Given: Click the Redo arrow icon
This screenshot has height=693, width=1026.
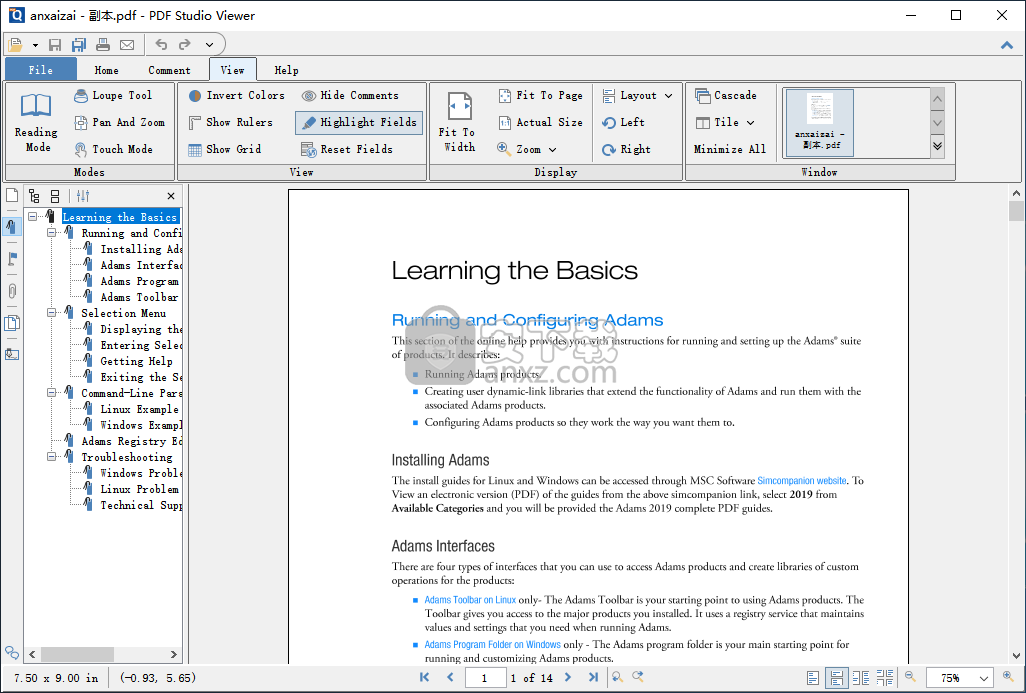Looking at the screenshot, I should pyautogui.click(x=185, y=44).
